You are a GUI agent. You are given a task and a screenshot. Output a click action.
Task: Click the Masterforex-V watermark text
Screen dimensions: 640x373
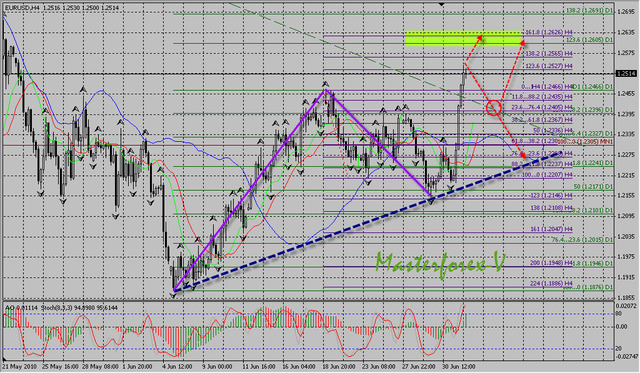pos(440,264)
